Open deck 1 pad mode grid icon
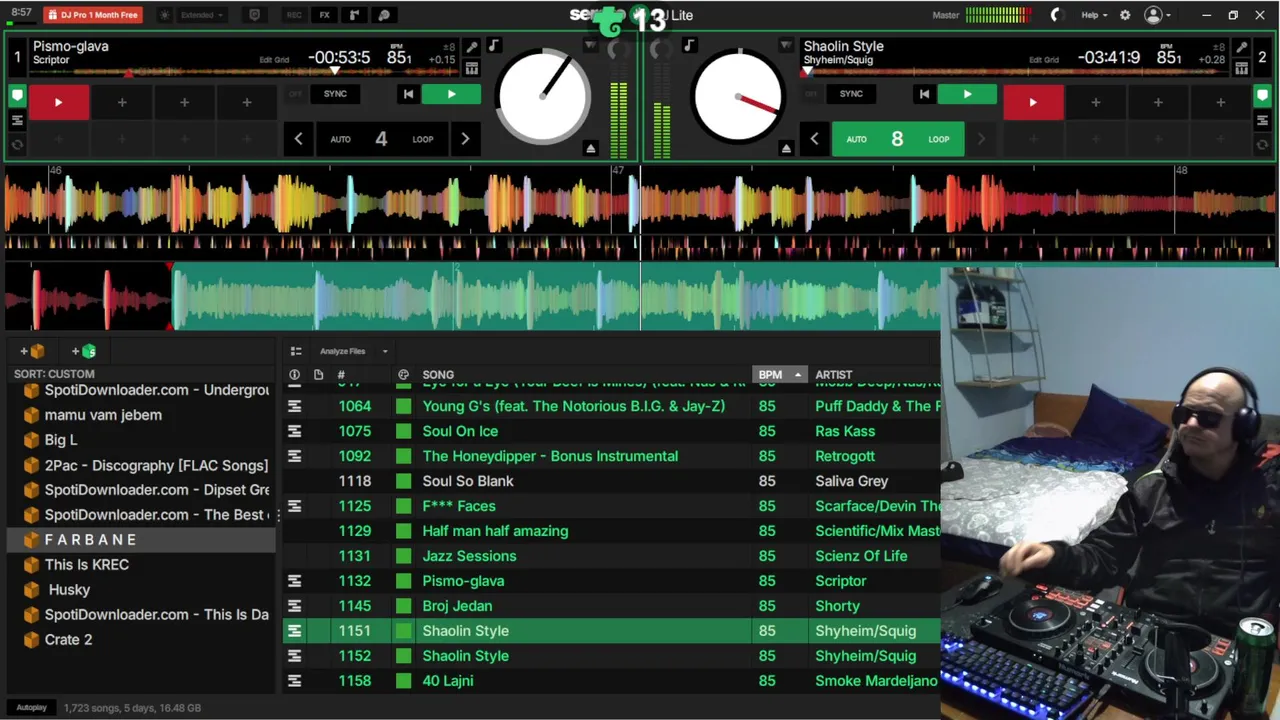Image resolution: width=1280 pixels, height=720 pixels. click(472, 68)
